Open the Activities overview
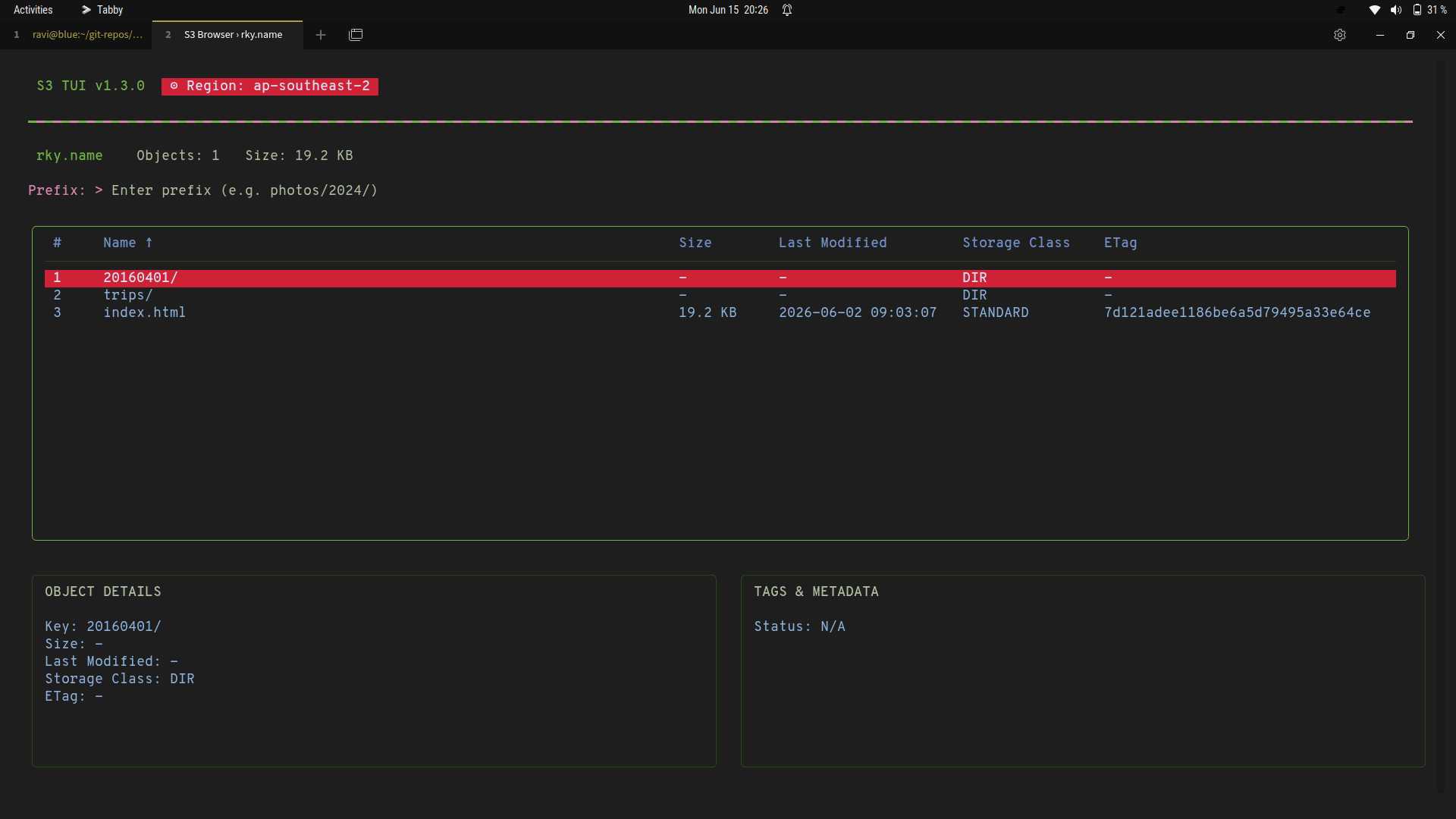1456x819 pixels. point(33,10)
